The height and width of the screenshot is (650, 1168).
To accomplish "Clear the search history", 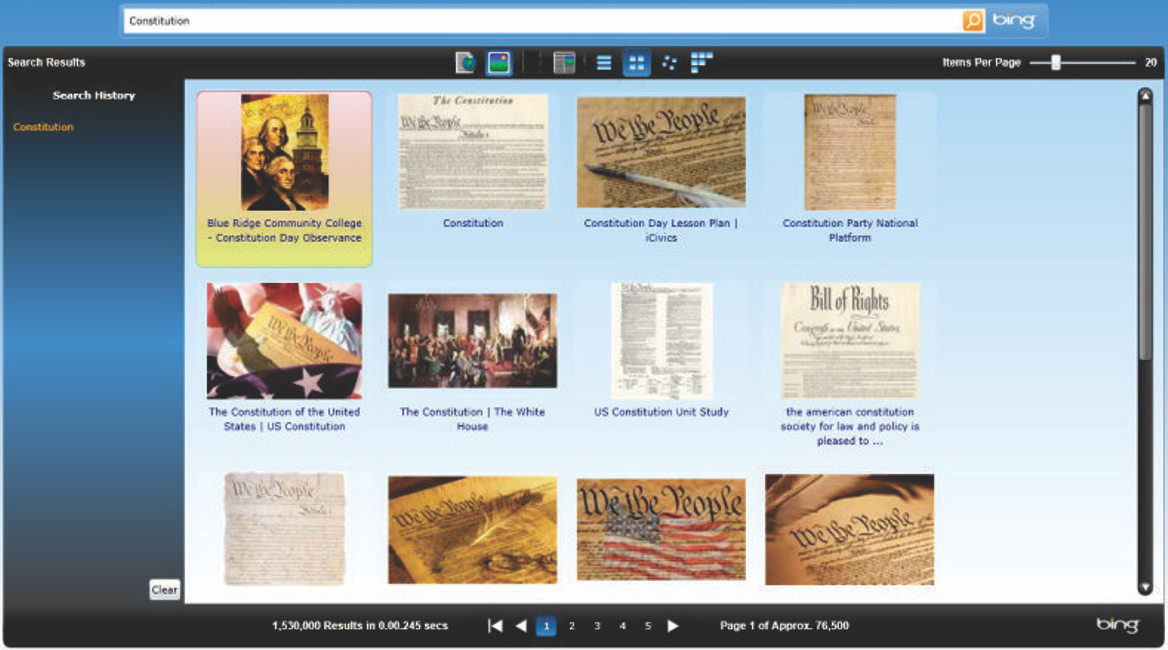I will pyautogui.click(x=164, y=590).
